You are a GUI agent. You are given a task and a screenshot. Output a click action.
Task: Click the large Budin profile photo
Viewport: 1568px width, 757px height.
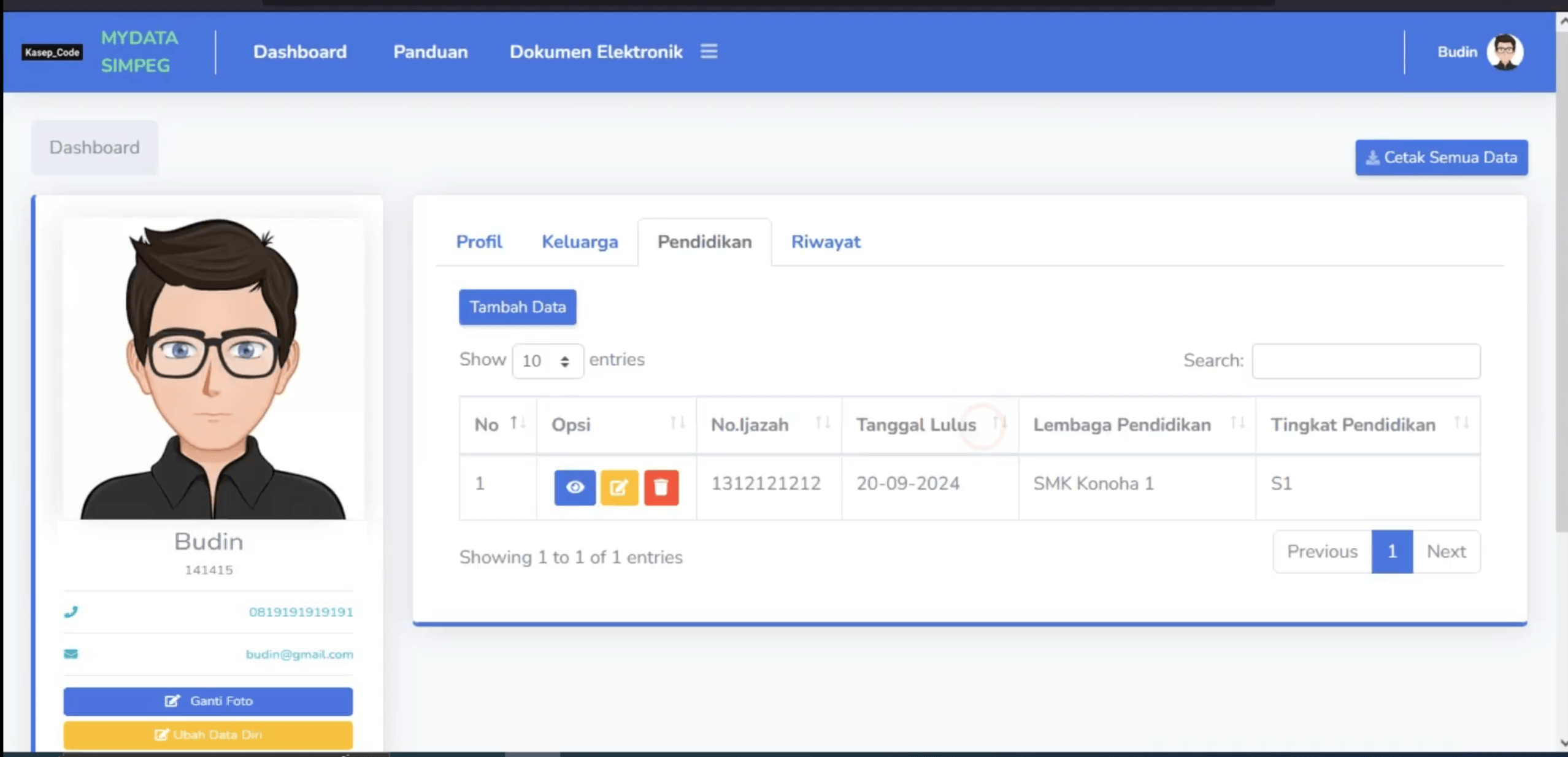[x=213, y=369]
